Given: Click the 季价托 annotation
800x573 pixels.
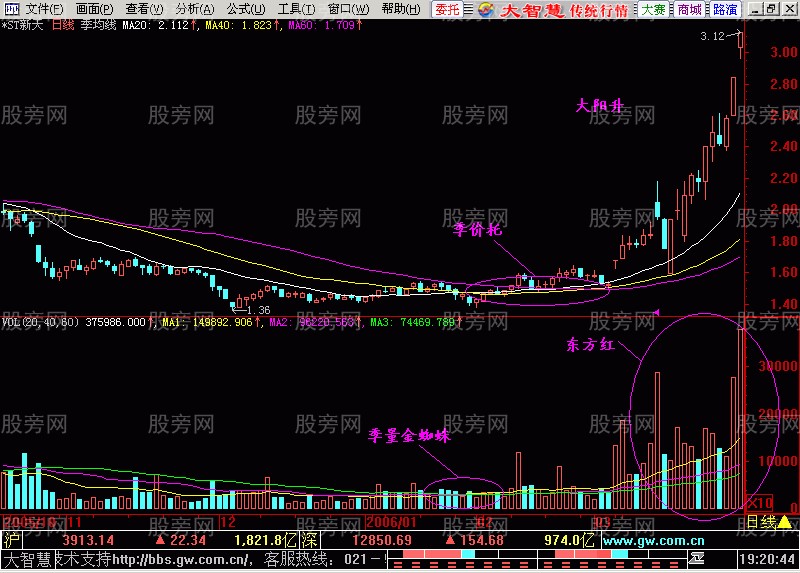Looking at the screenshot, I should (x=477, y=229).
